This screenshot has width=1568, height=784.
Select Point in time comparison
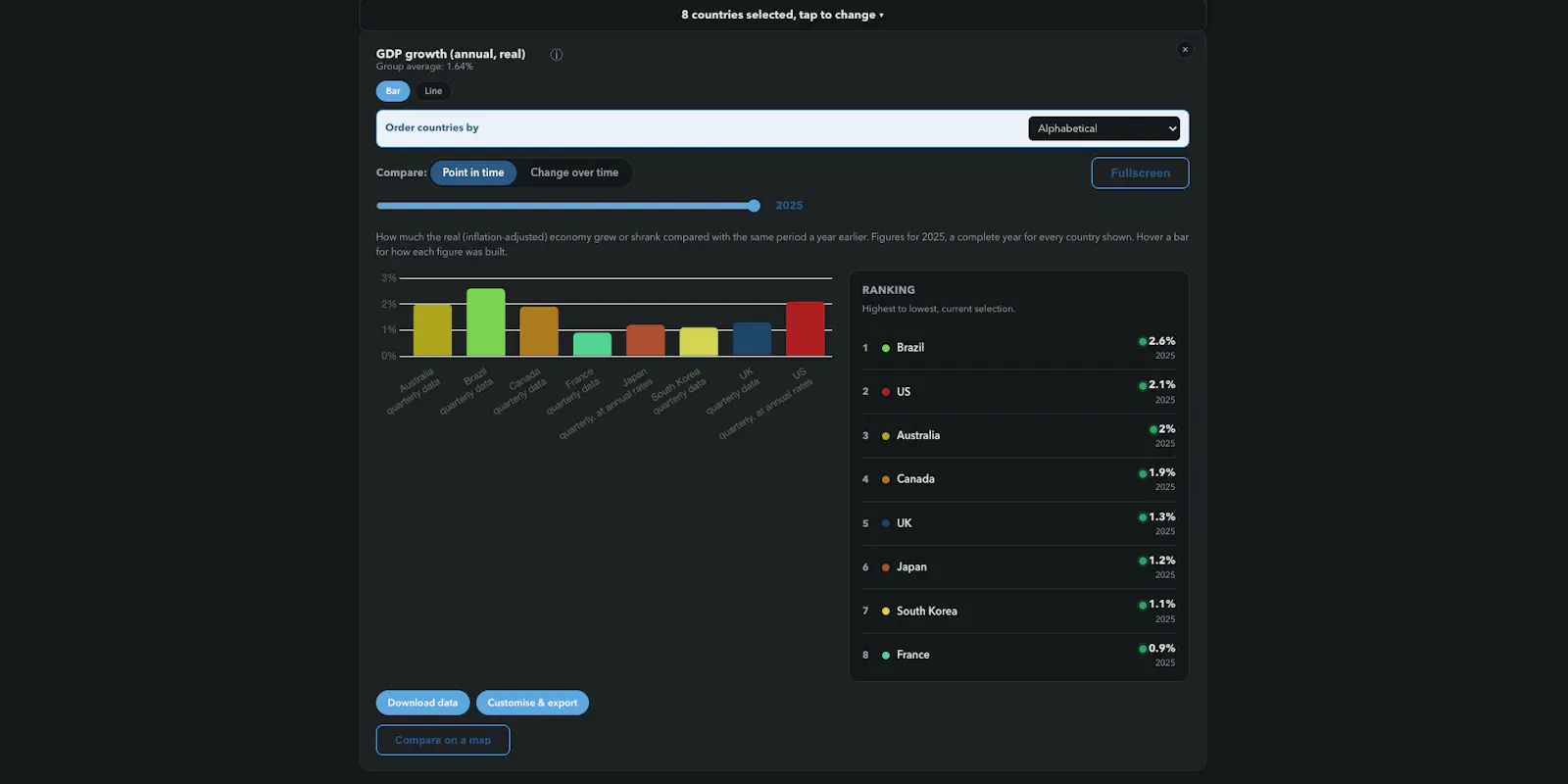pos(473,172)
